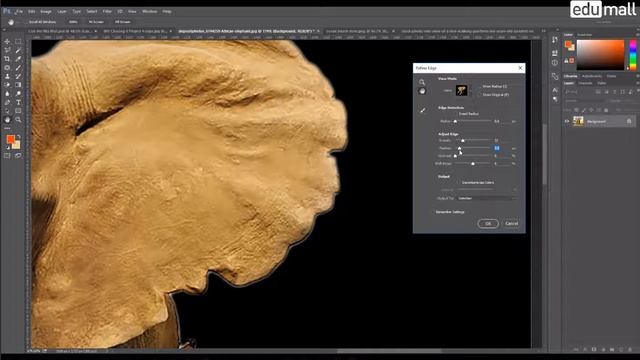
Task: Toggle lock transparent pixels
Action: [x=576, y=110]
